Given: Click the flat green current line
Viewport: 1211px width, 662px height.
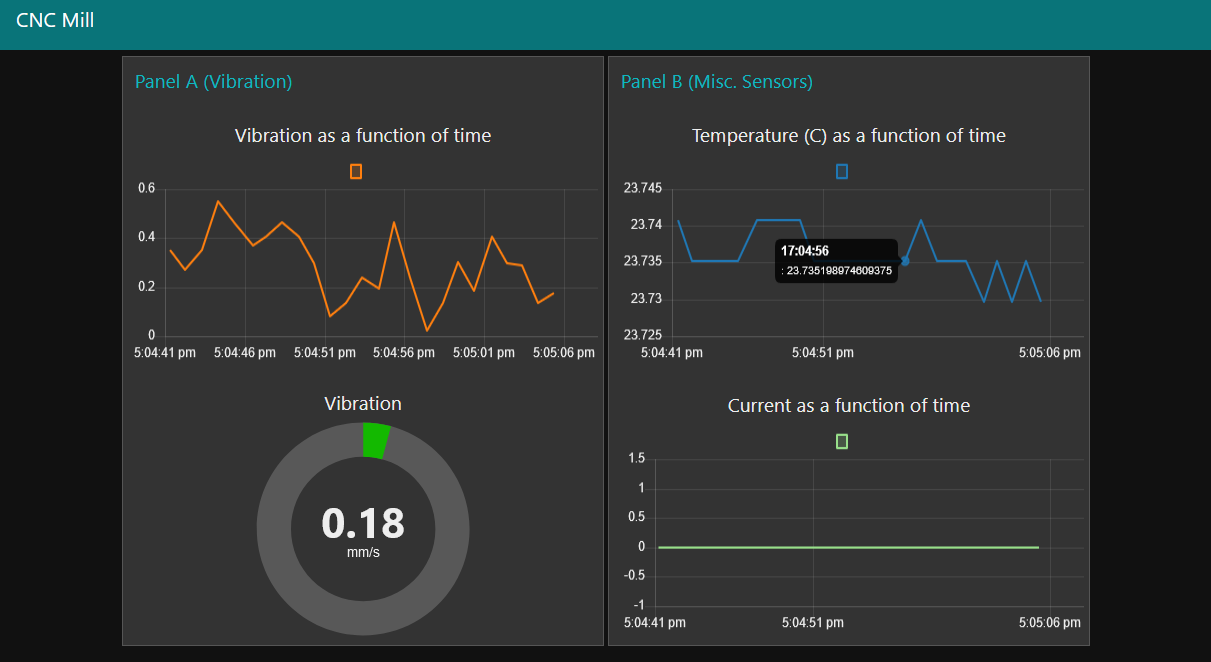Looking at the screenshot, I should (x=848, y=547).
